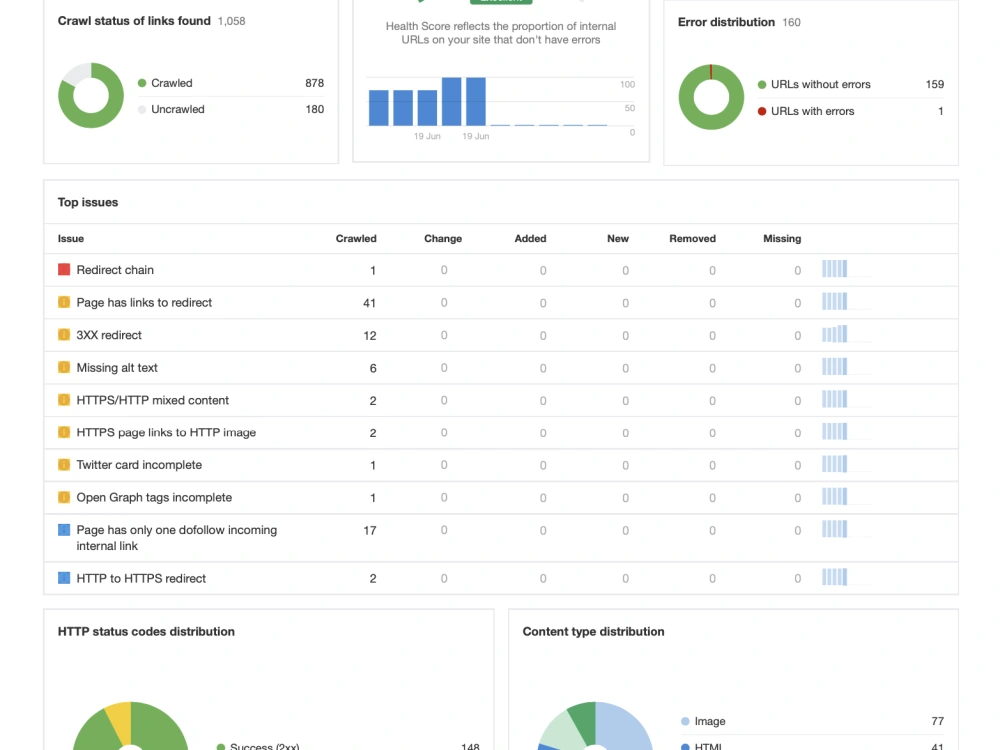Click the Crawl status donut chart
Screen dimensions: 1000x750
91,95
